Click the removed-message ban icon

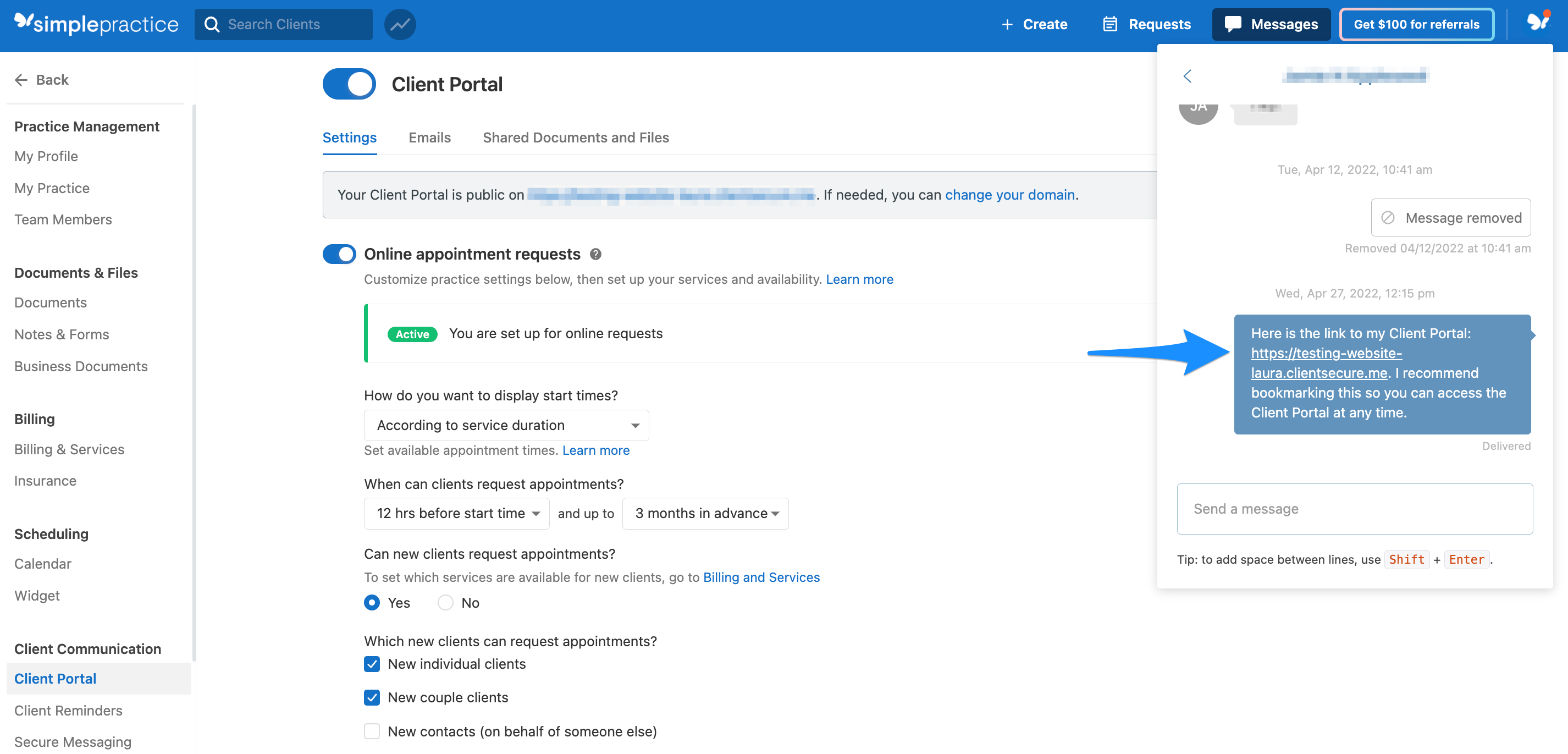(x=1388, y=218)
